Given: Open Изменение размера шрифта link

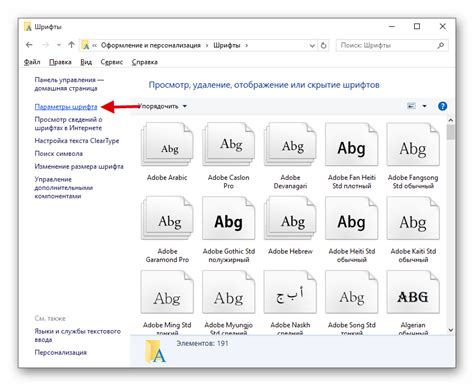Looking at the screenshot, I should click(x=79, y=166).
